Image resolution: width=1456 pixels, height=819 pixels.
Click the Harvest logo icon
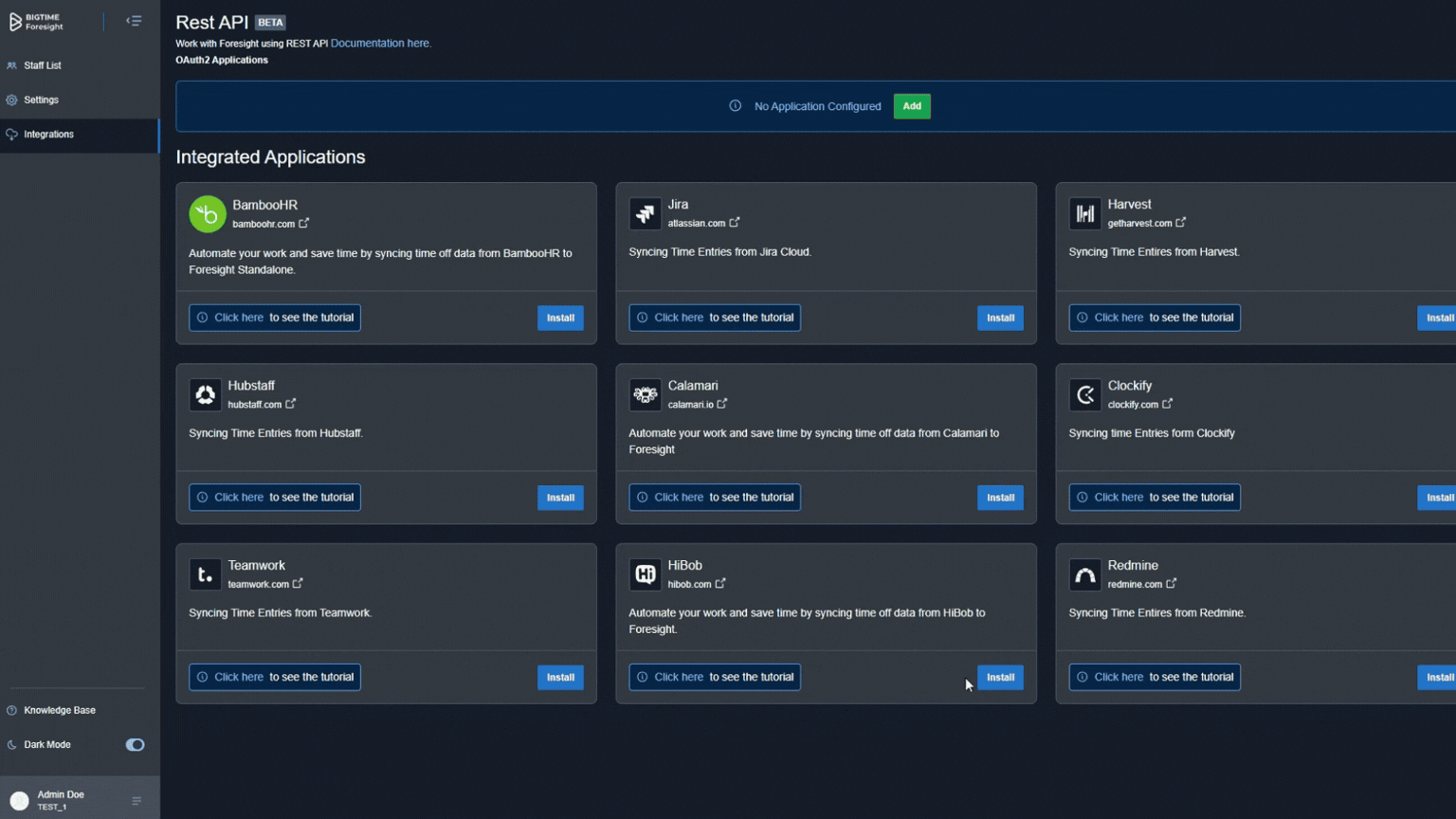click(1085, 214)
